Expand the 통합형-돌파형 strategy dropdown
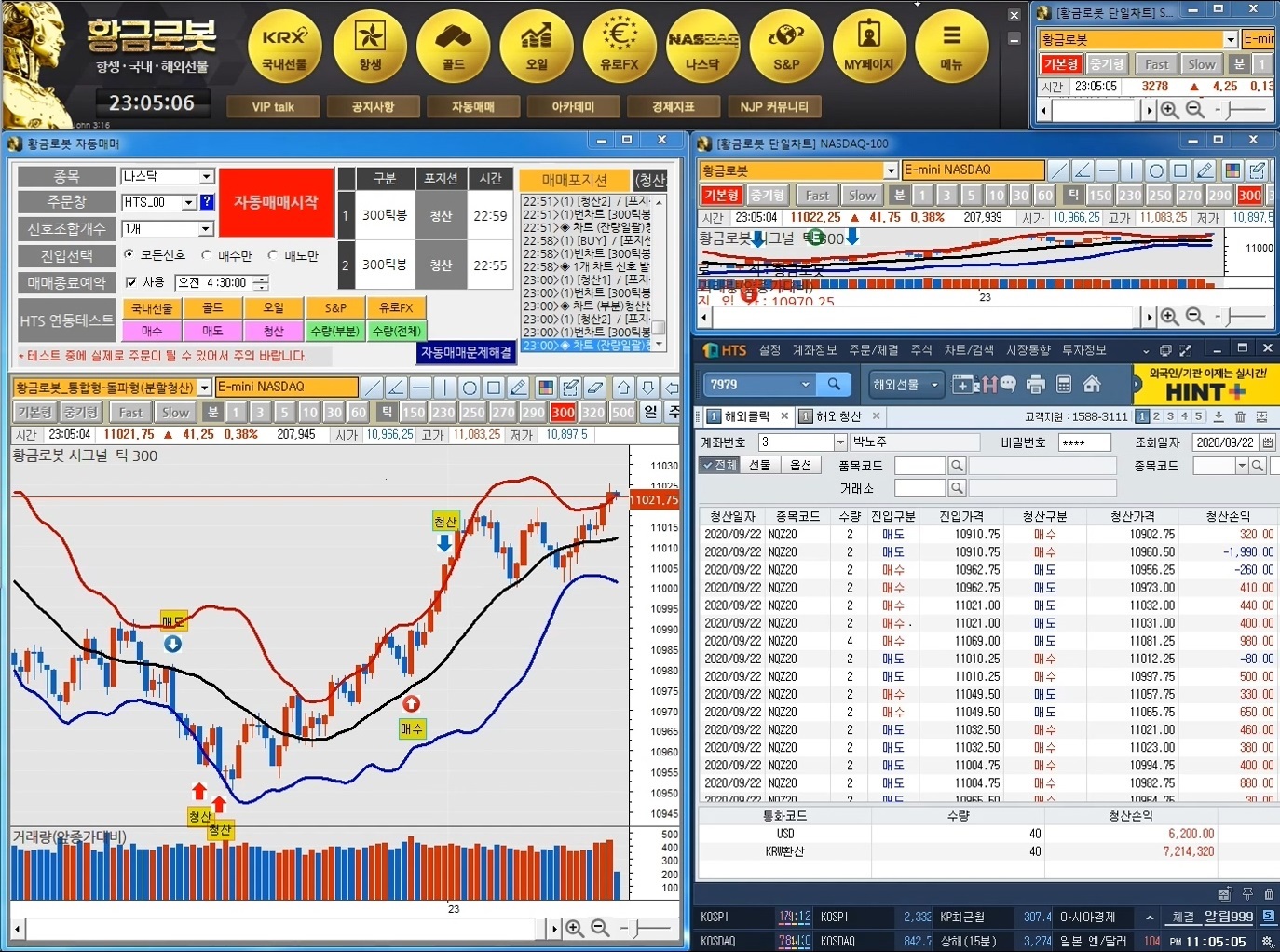 point(204,388)
